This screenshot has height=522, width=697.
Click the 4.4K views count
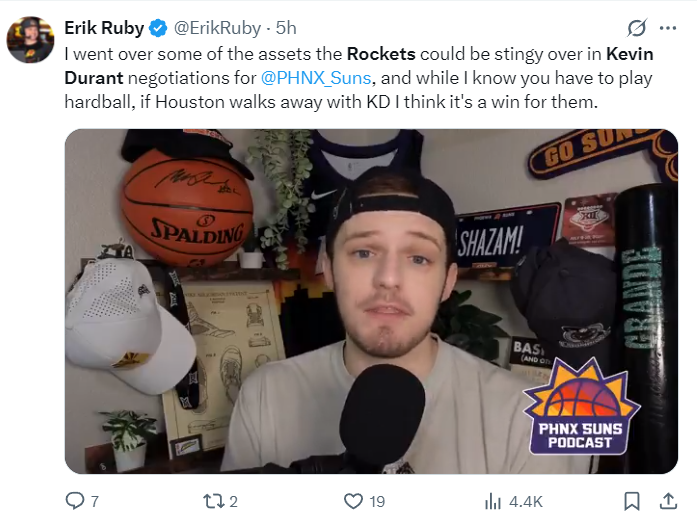[x=525, y=502]
